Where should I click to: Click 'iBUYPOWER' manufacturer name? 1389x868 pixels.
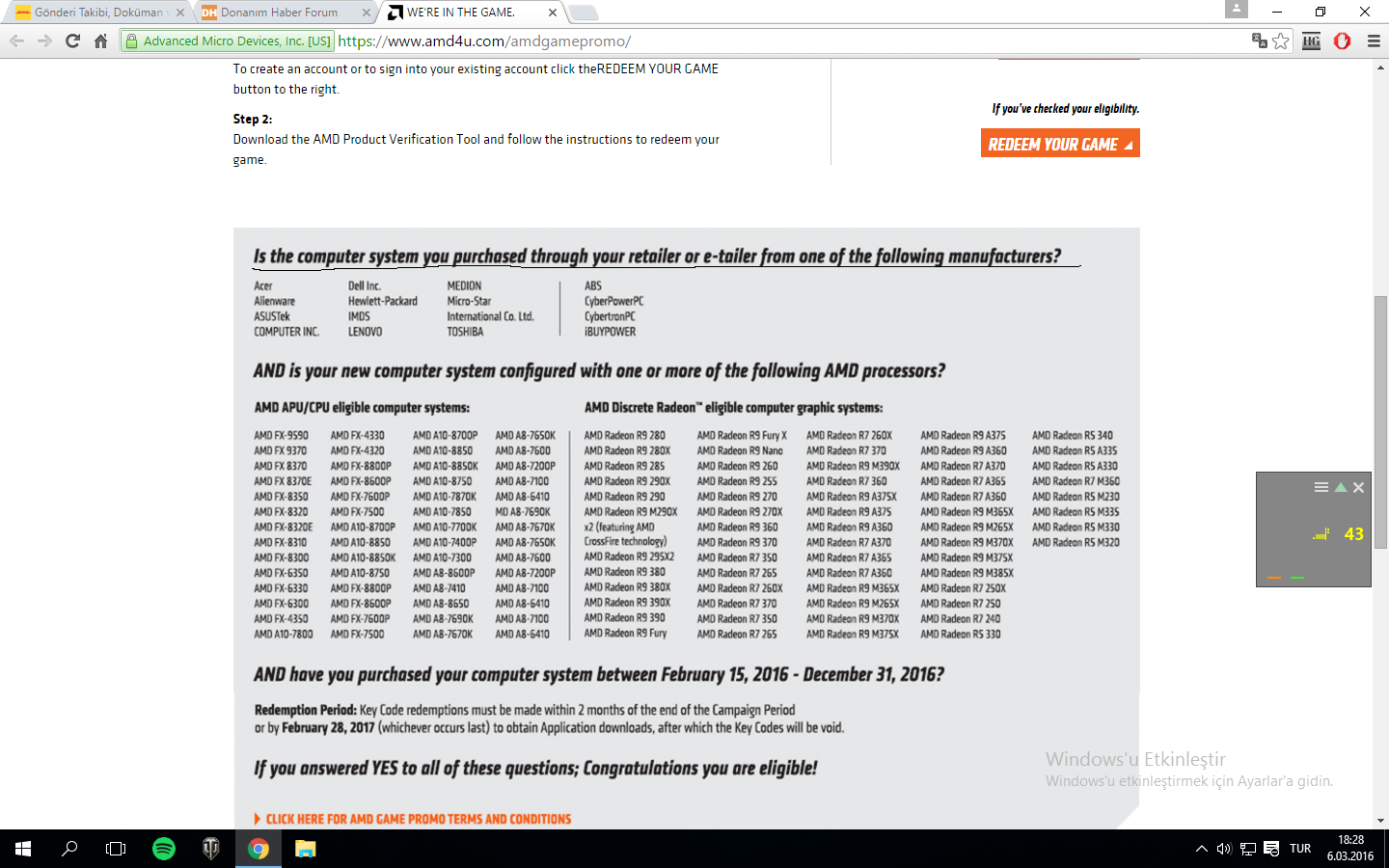(x=610, y=332)
